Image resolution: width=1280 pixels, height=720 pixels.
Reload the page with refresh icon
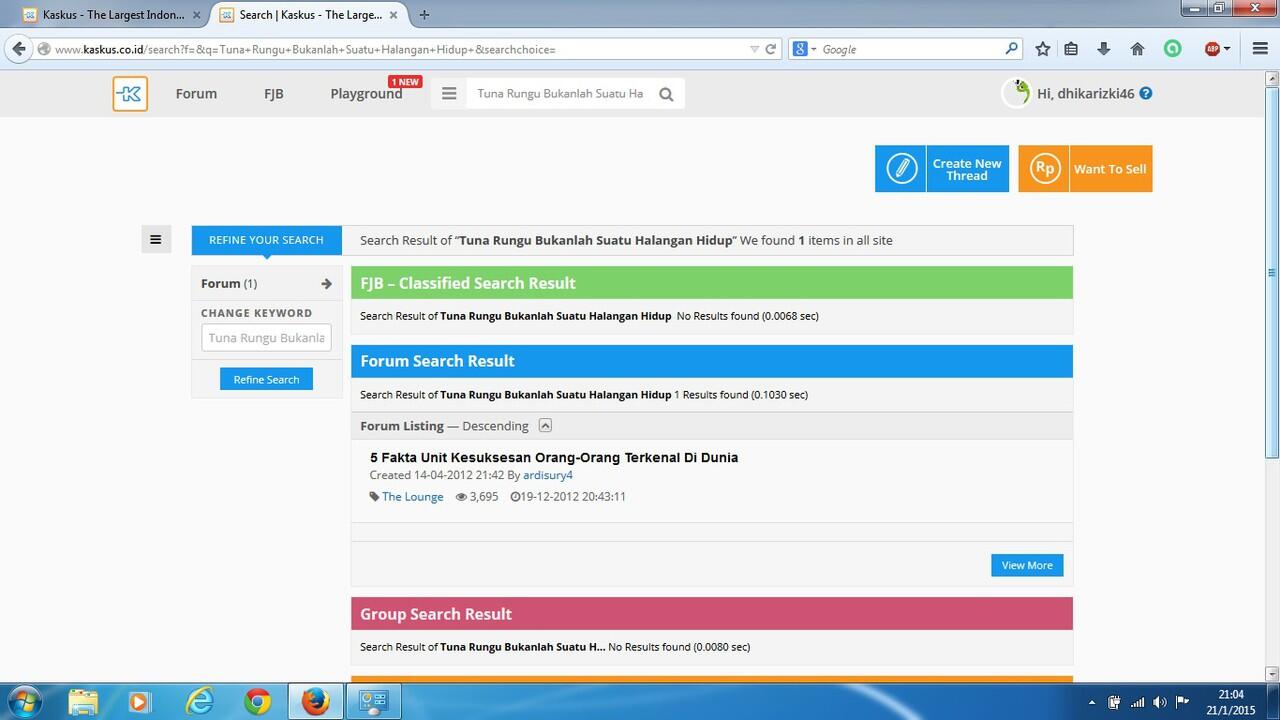(771, 49)
